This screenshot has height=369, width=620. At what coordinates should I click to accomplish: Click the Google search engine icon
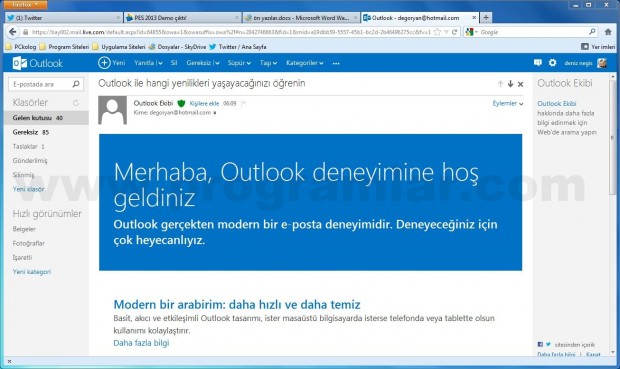[469, 32]
